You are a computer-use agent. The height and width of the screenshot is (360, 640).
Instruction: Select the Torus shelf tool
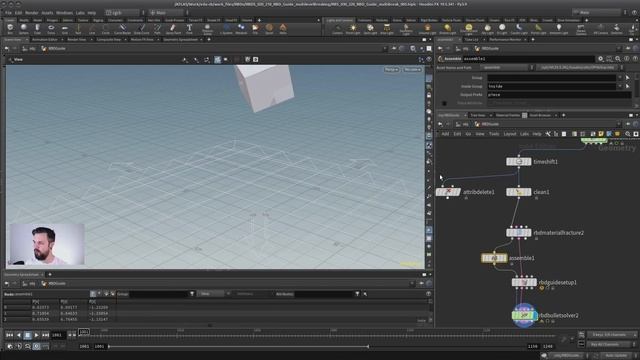click(x=51, y=29)
